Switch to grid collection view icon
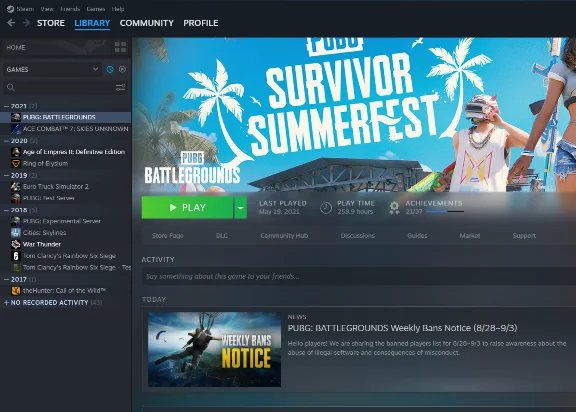576x412 pixels. 120,47
